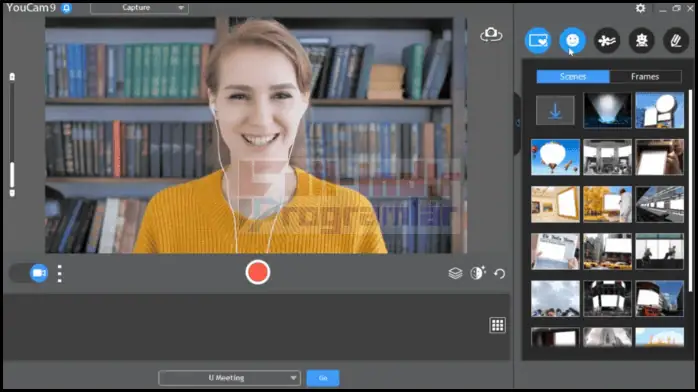Click the blue Go button

click(x=323, y=378)
